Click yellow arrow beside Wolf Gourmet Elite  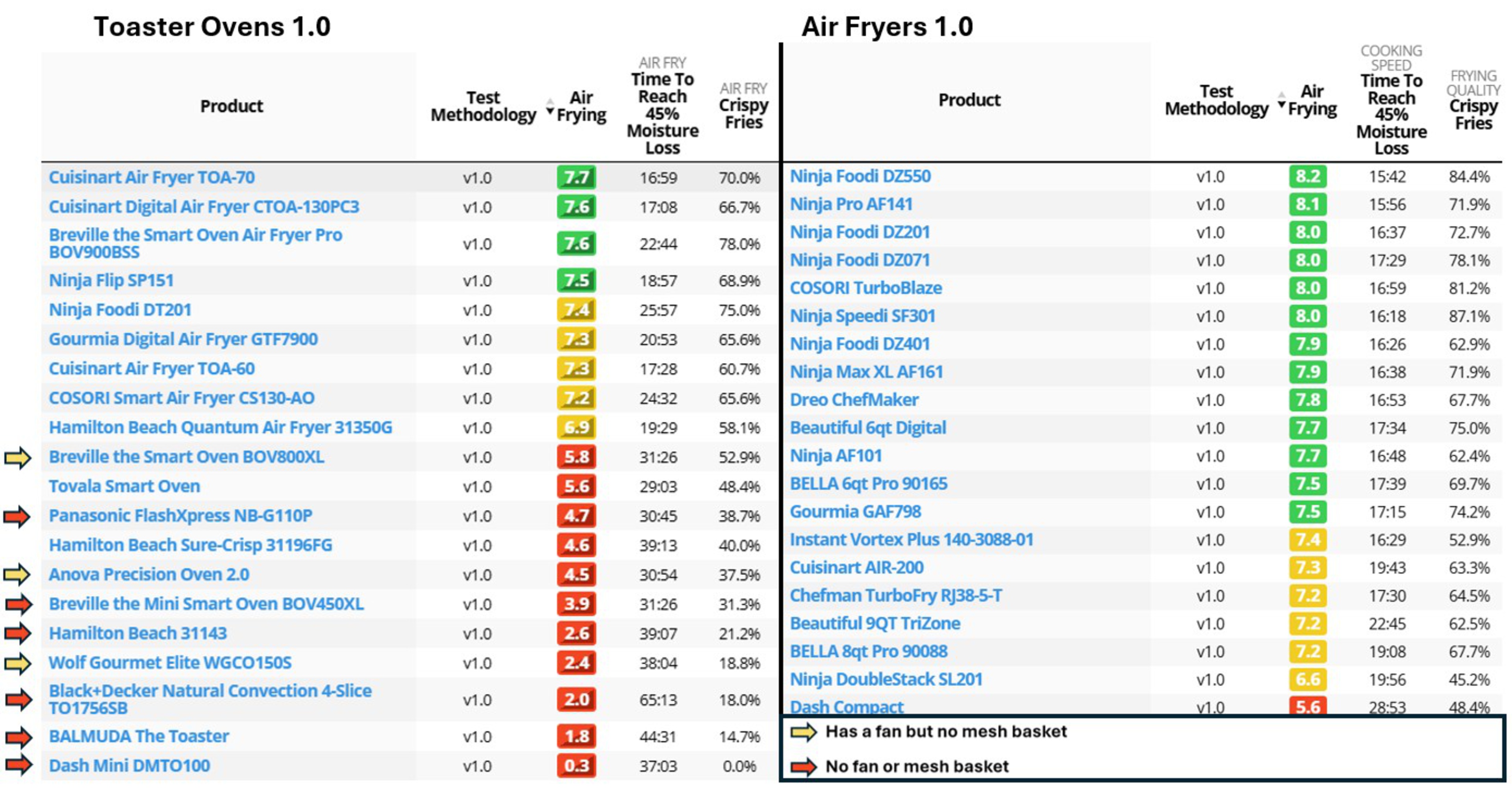(x=17, y=663)
